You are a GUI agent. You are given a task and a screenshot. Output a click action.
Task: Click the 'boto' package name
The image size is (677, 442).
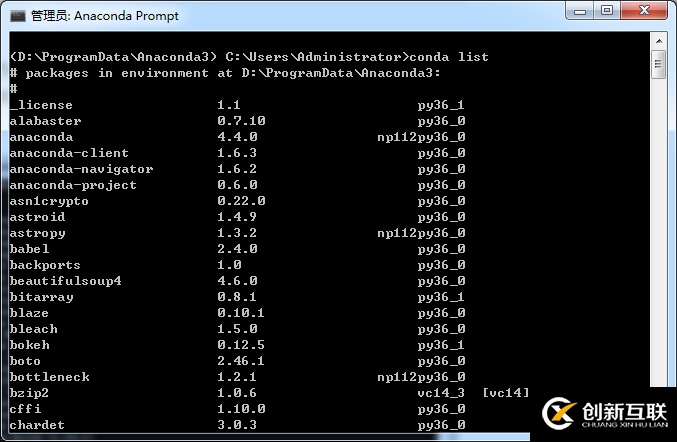(x=25, y=361)
